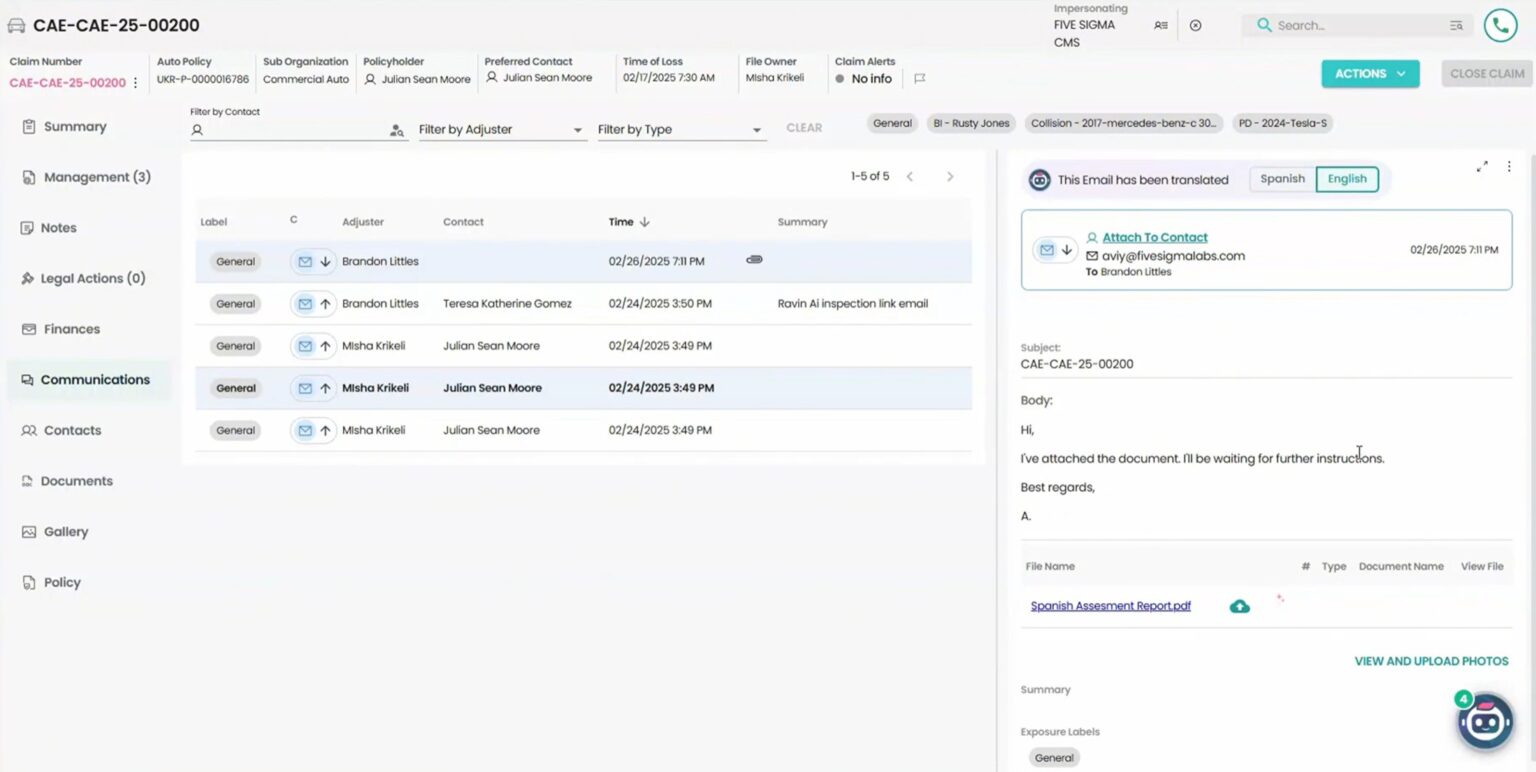The width and height of the screenshot is (1536, 772).
Task: Open the Communications tab
Action: coord(94,379)
